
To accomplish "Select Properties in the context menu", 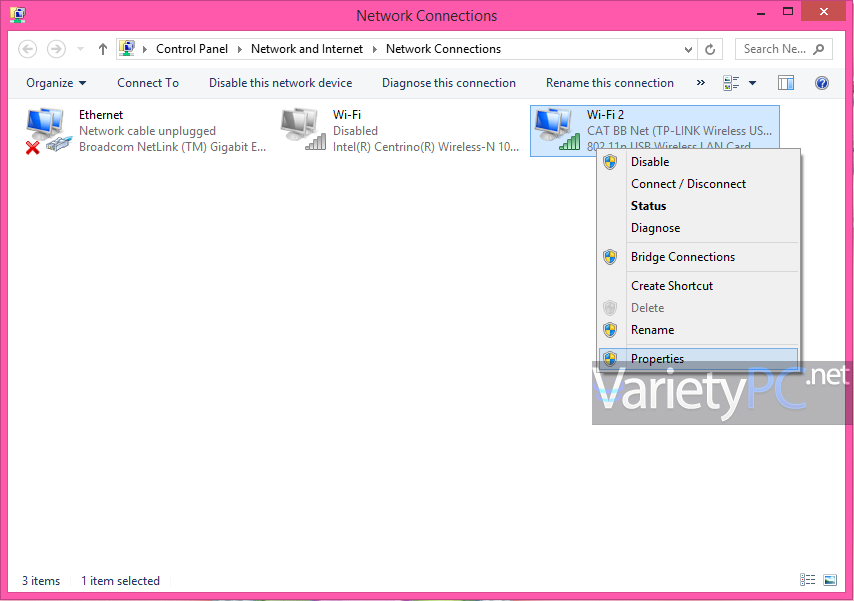I will click(x=657, y=358).
